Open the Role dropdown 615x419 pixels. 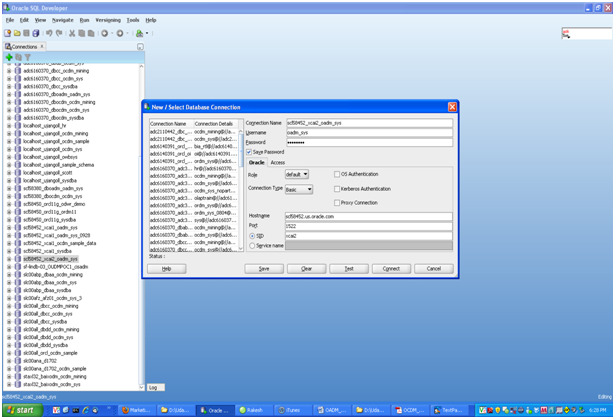(297, 174)
